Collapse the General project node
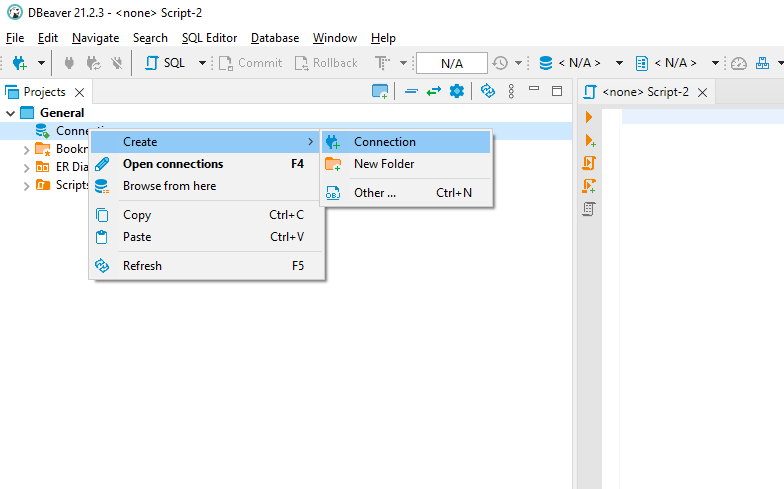The height and width of the screenshot is (489, 784). click(x=10, y=113)
